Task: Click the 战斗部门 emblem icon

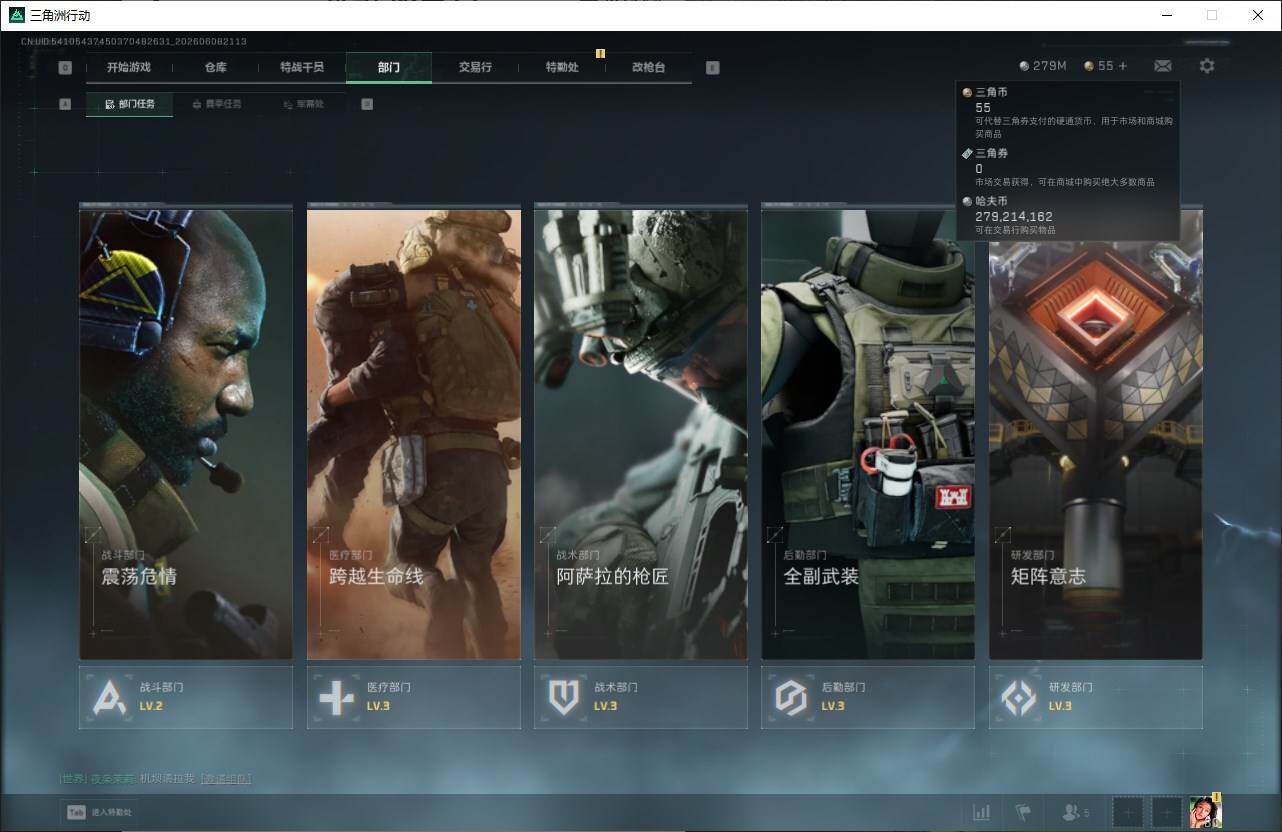Action: pos(109,697)
